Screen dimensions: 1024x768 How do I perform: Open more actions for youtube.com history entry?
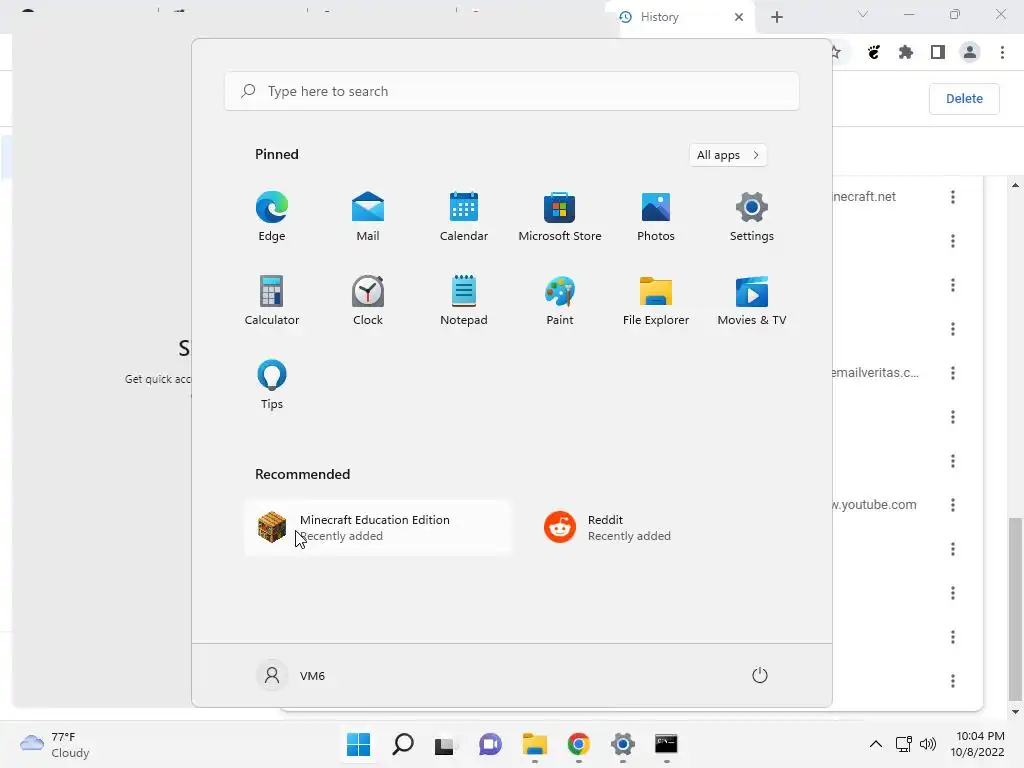(953, 505)
